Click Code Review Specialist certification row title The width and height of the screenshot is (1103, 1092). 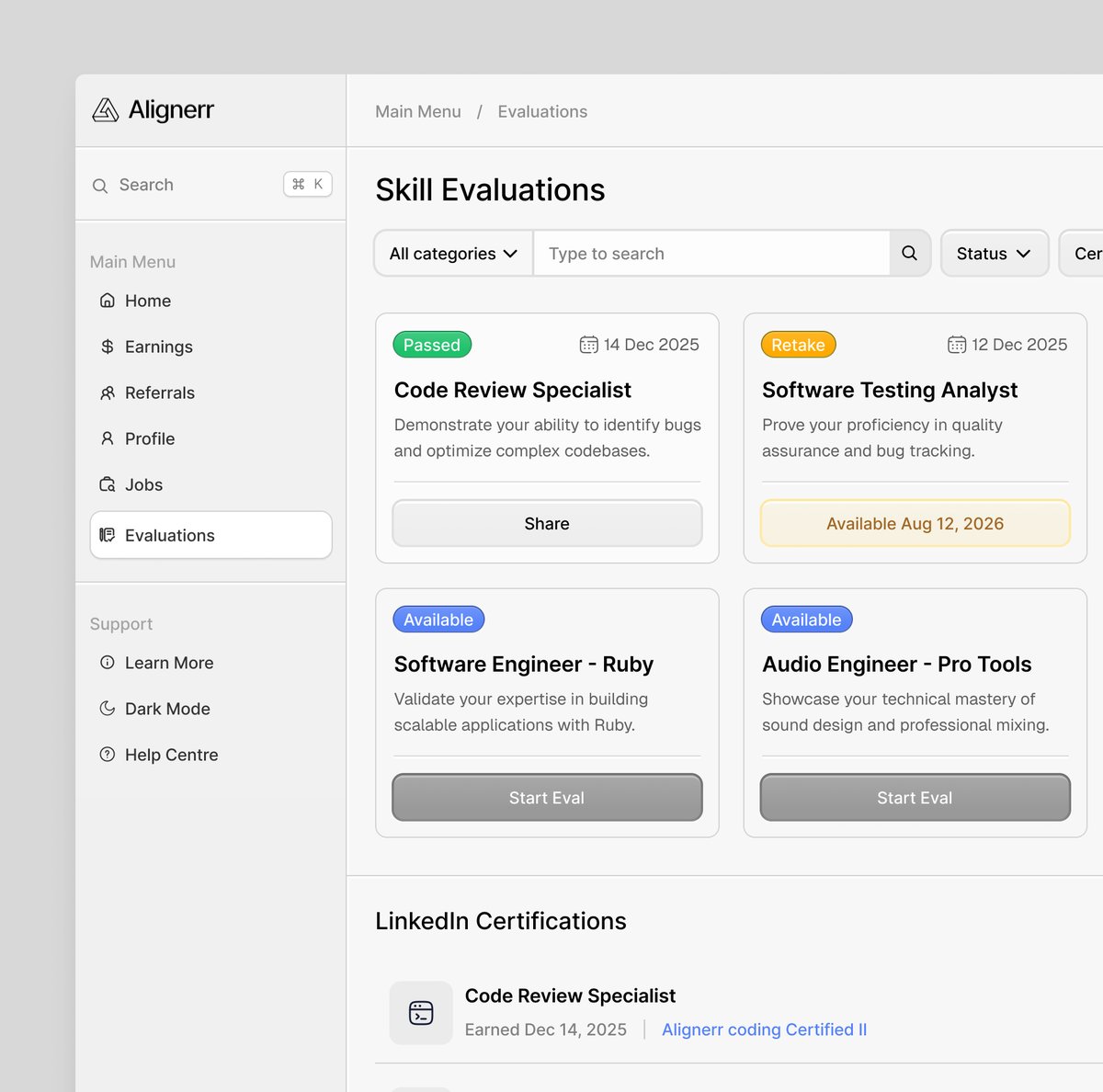pos(570,995)
